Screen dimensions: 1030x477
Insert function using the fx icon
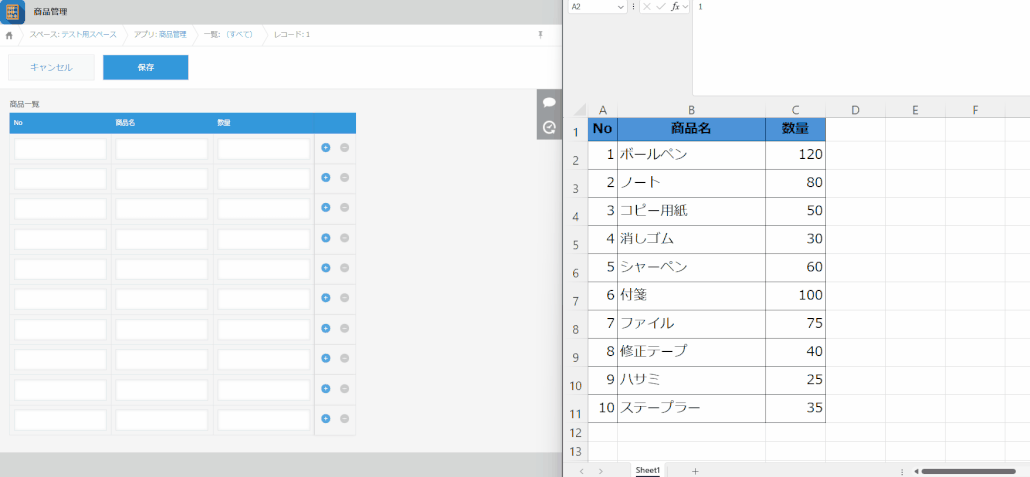[x=675, y=7]
